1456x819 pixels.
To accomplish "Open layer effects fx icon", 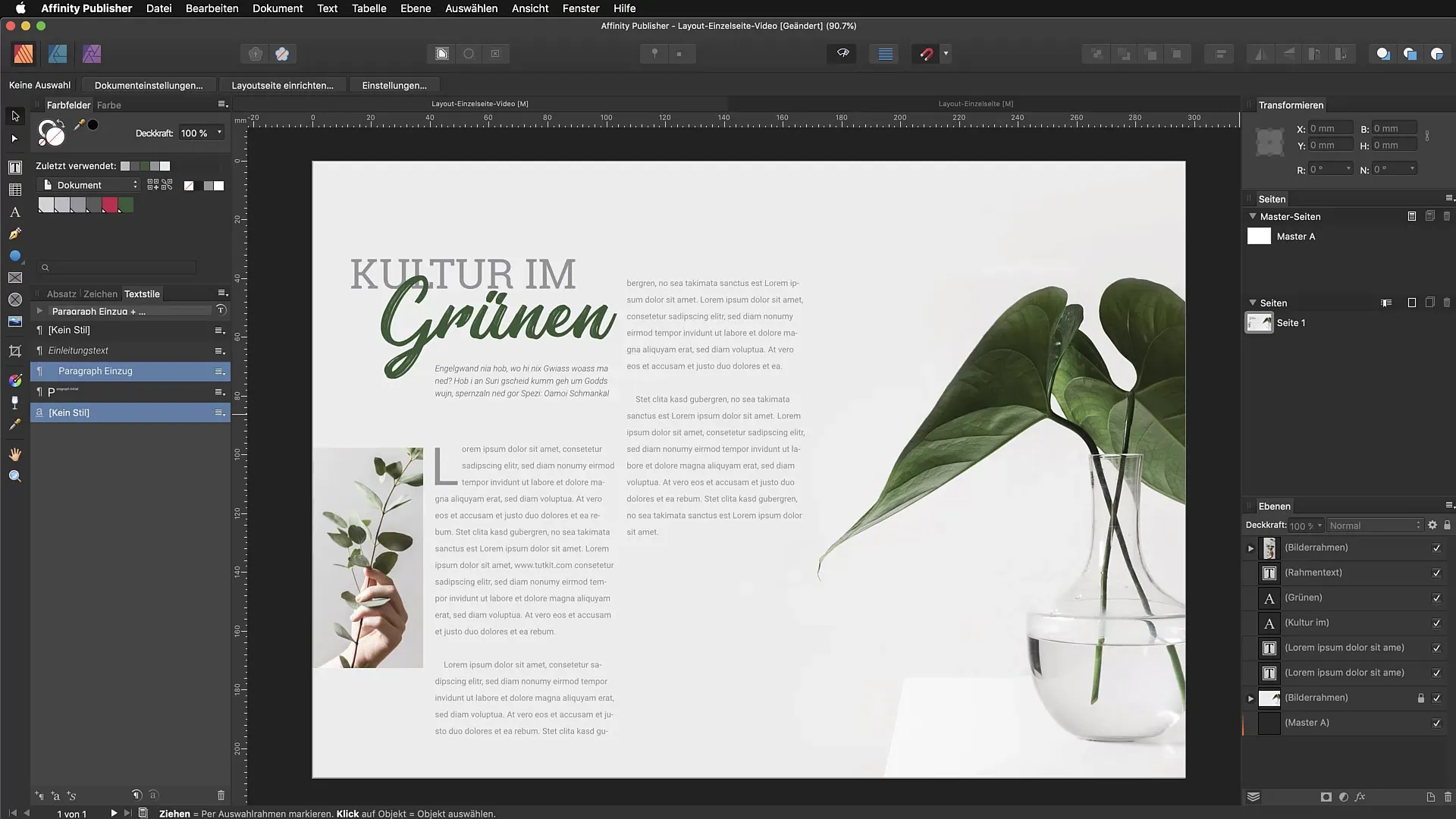I will tap(1360, 797).
